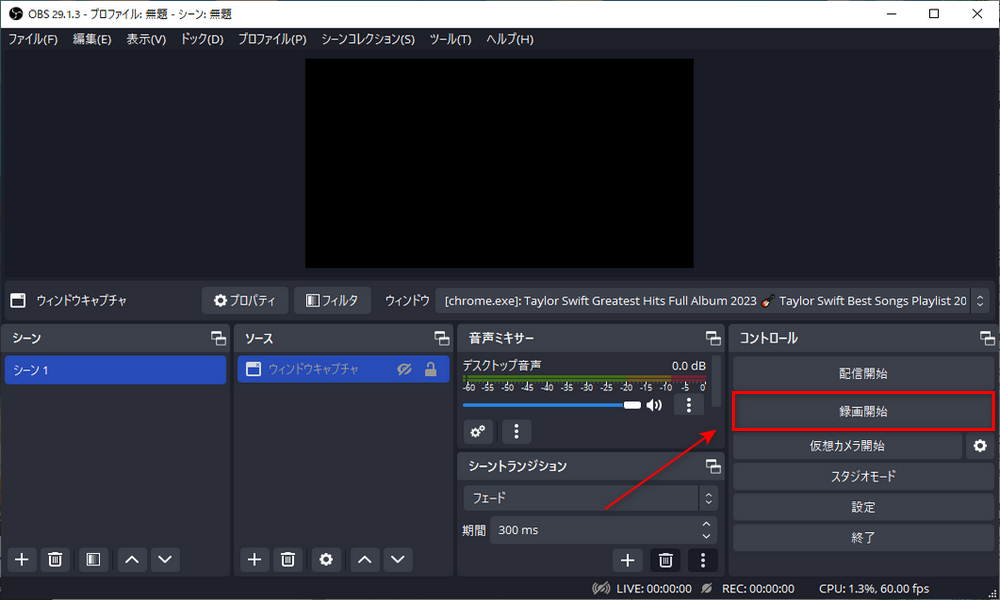Mute デスクトップ音声 speaker icon
Image resolution: width=1000 pixels, height=600 pixels.
[x=655, y=405]
